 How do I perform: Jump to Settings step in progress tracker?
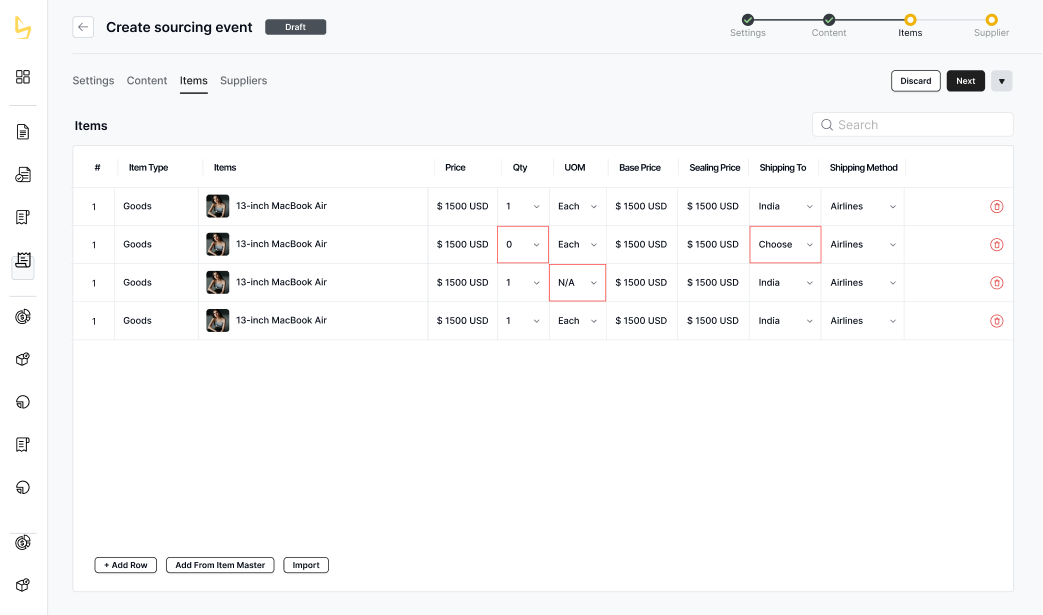click(x=748, y=20)
